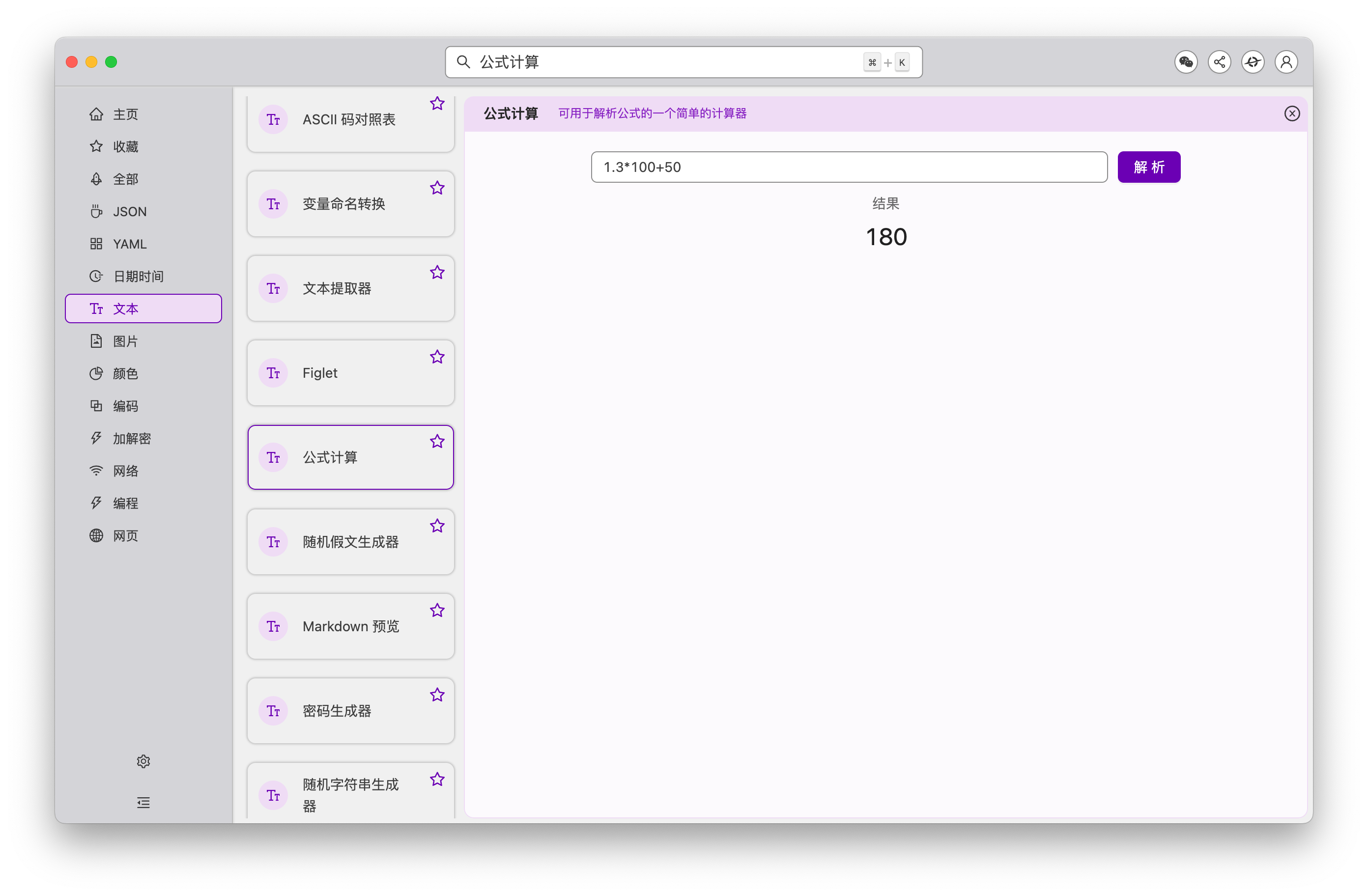Open the 变量命名转换 tool card
This screenshot has width=1368, height=896.
351,204
